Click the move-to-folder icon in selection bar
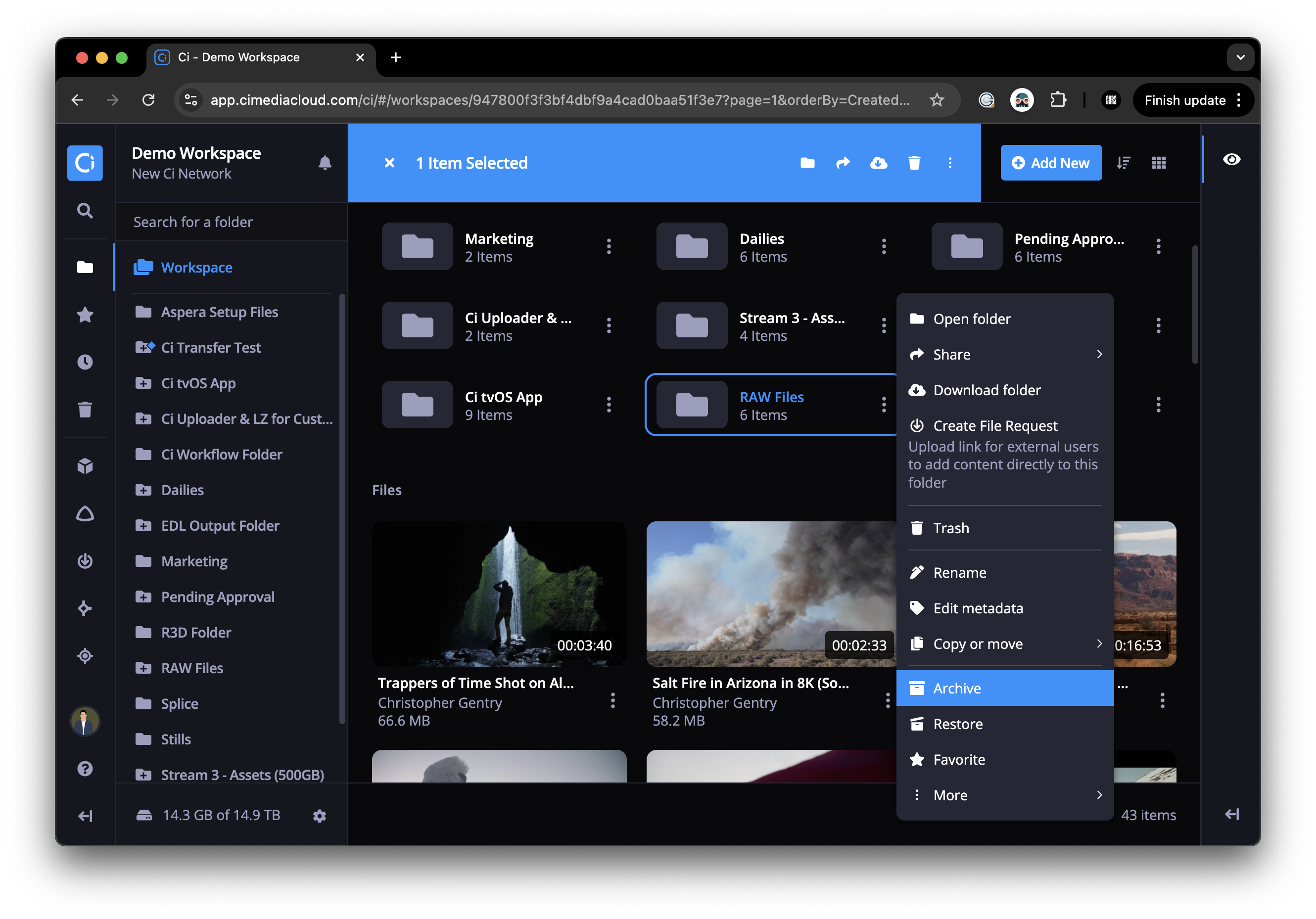1316x919 pixels. tap(807, 163)
